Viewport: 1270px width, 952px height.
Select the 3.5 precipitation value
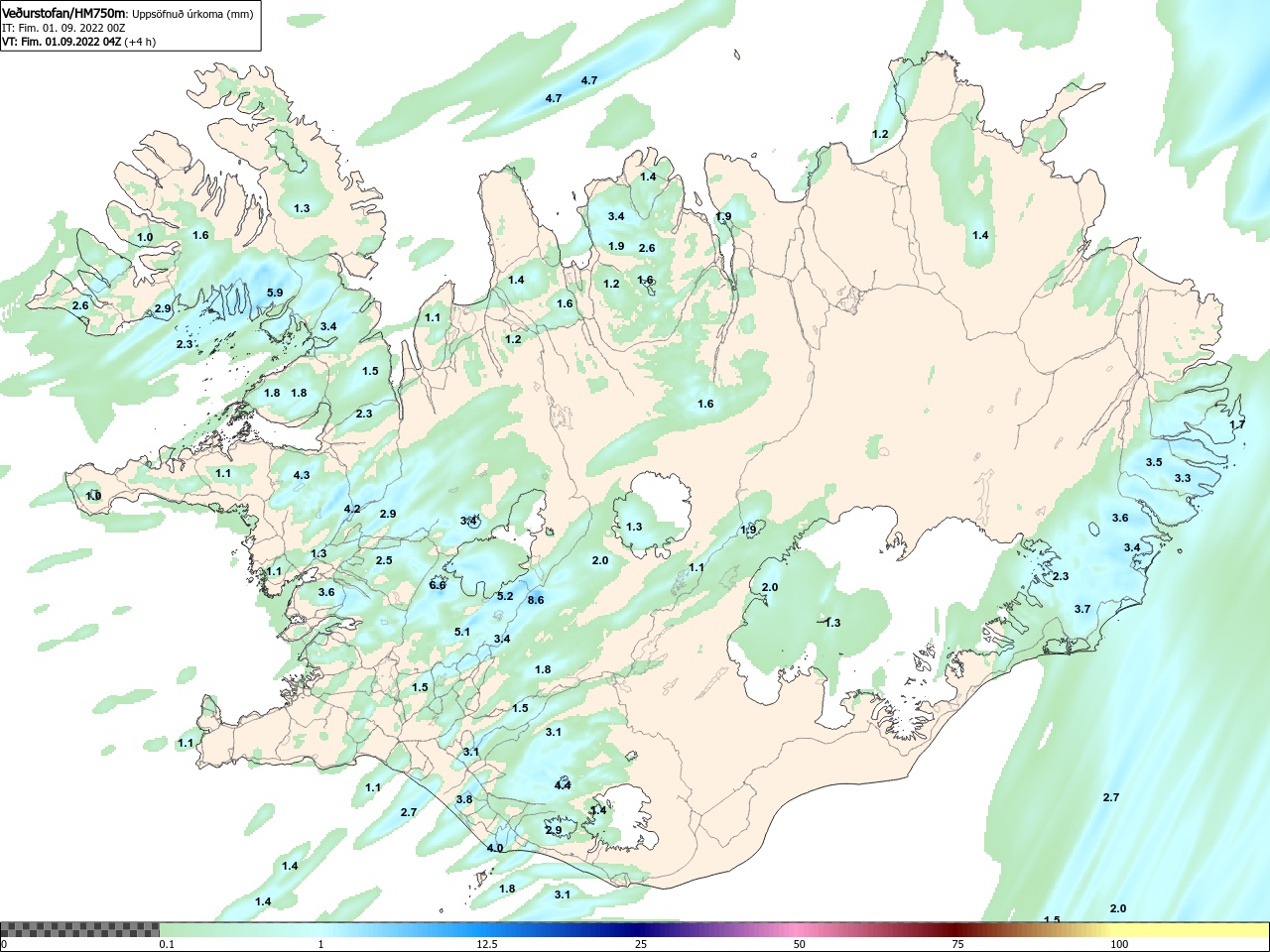coord(1154,462)
